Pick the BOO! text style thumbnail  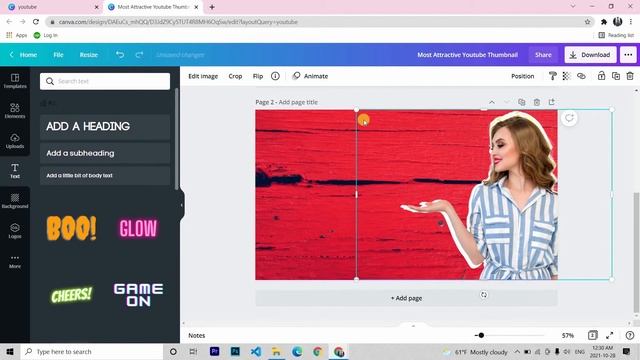tap(71, 228)
